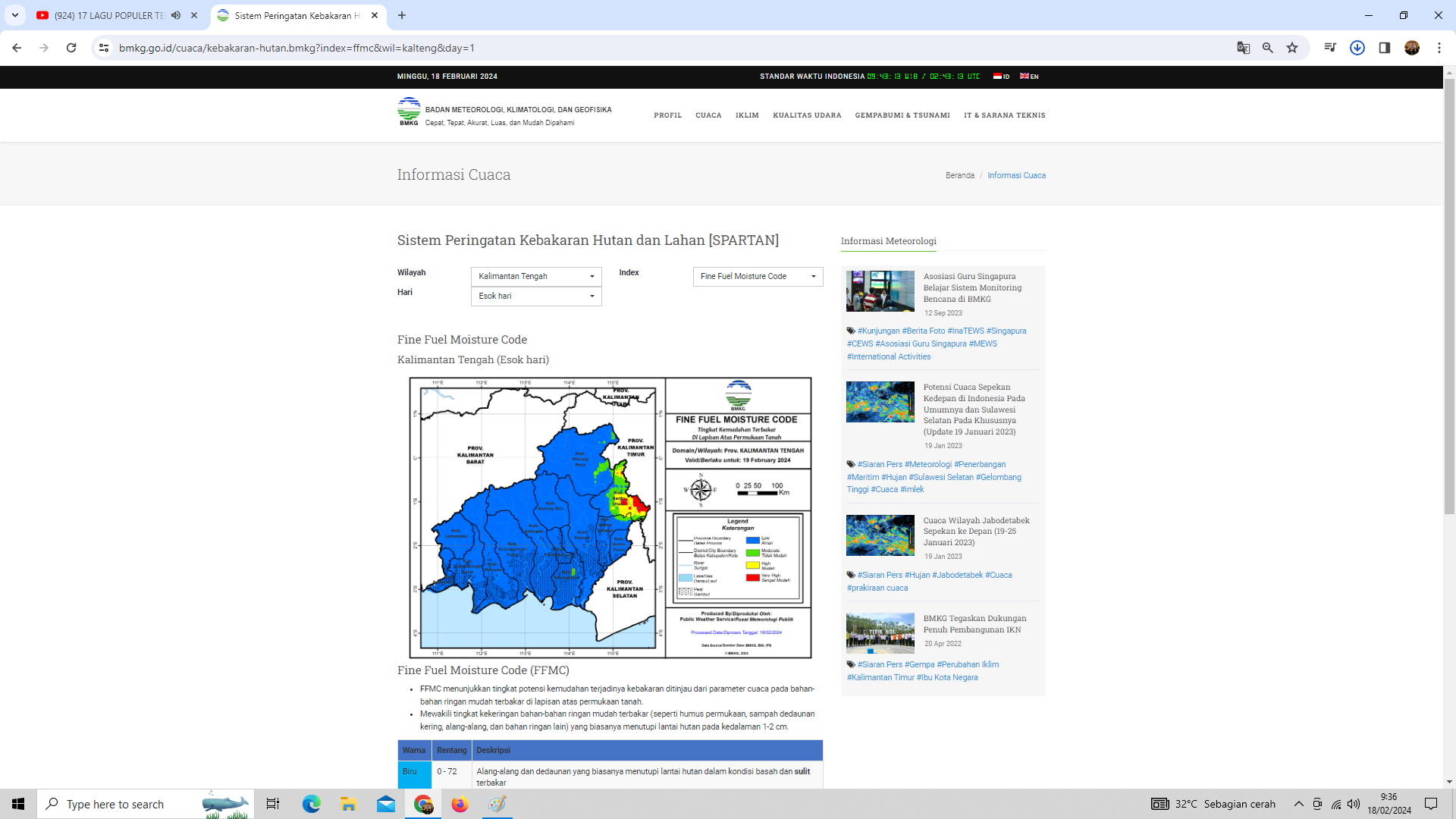Open the media control icon in toolbar
The height and width of the screenshot is (819, 1456).
[1330, 48]
